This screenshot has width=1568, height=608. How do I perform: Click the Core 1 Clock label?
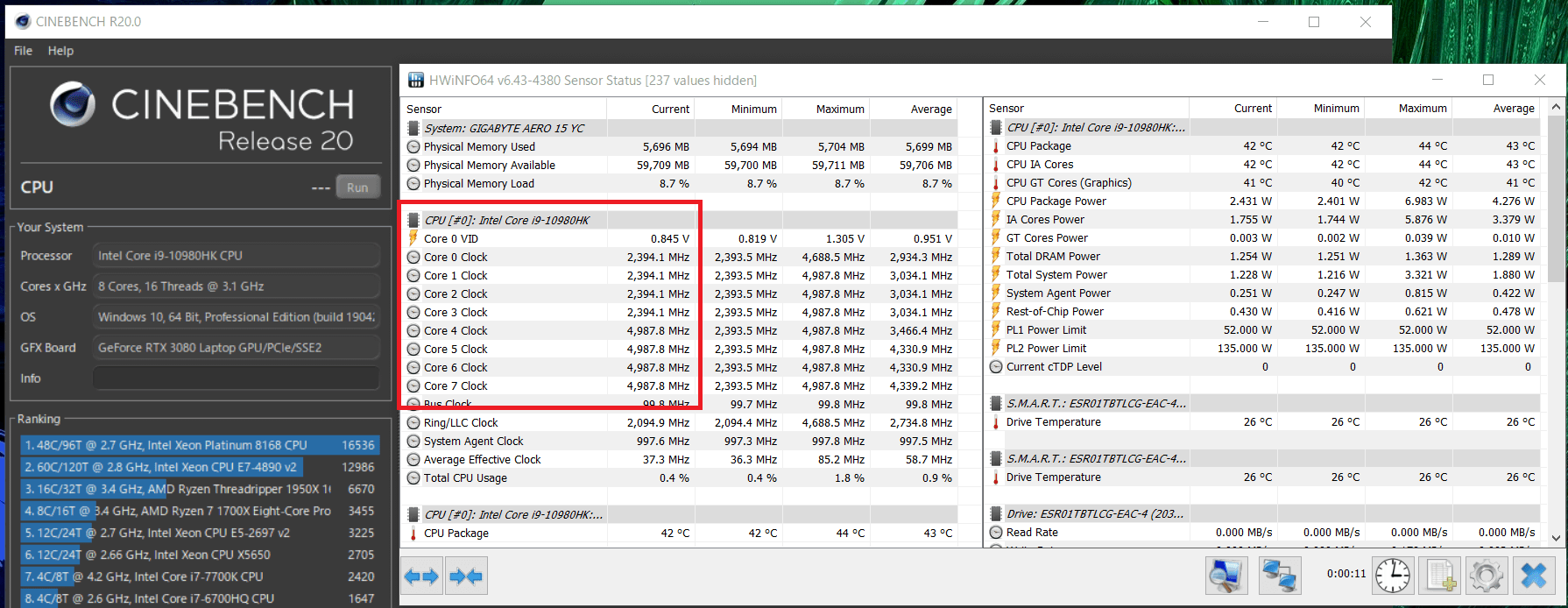click(x=456, y=275)
